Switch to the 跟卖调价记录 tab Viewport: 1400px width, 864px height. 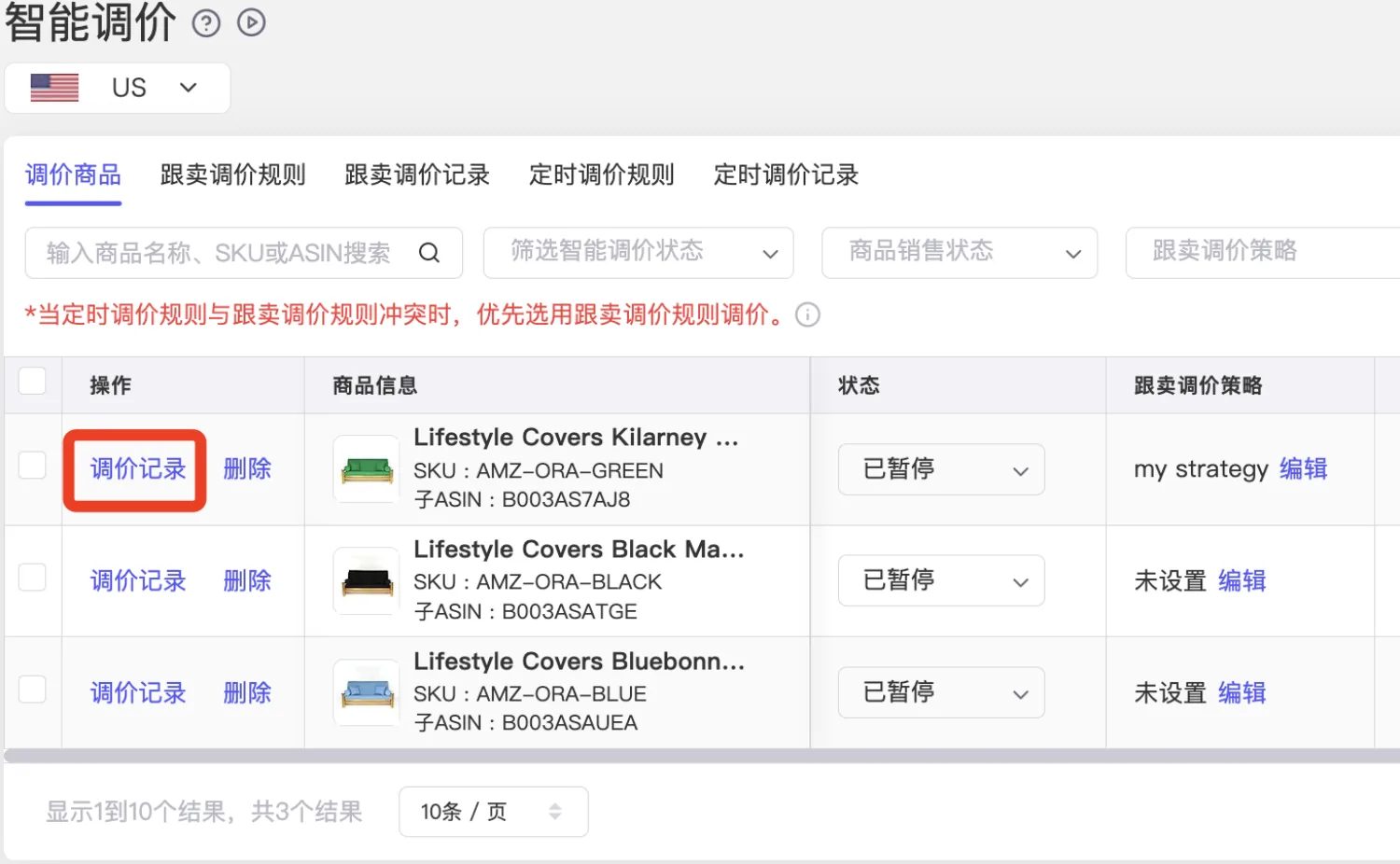(x=417, y=175)
